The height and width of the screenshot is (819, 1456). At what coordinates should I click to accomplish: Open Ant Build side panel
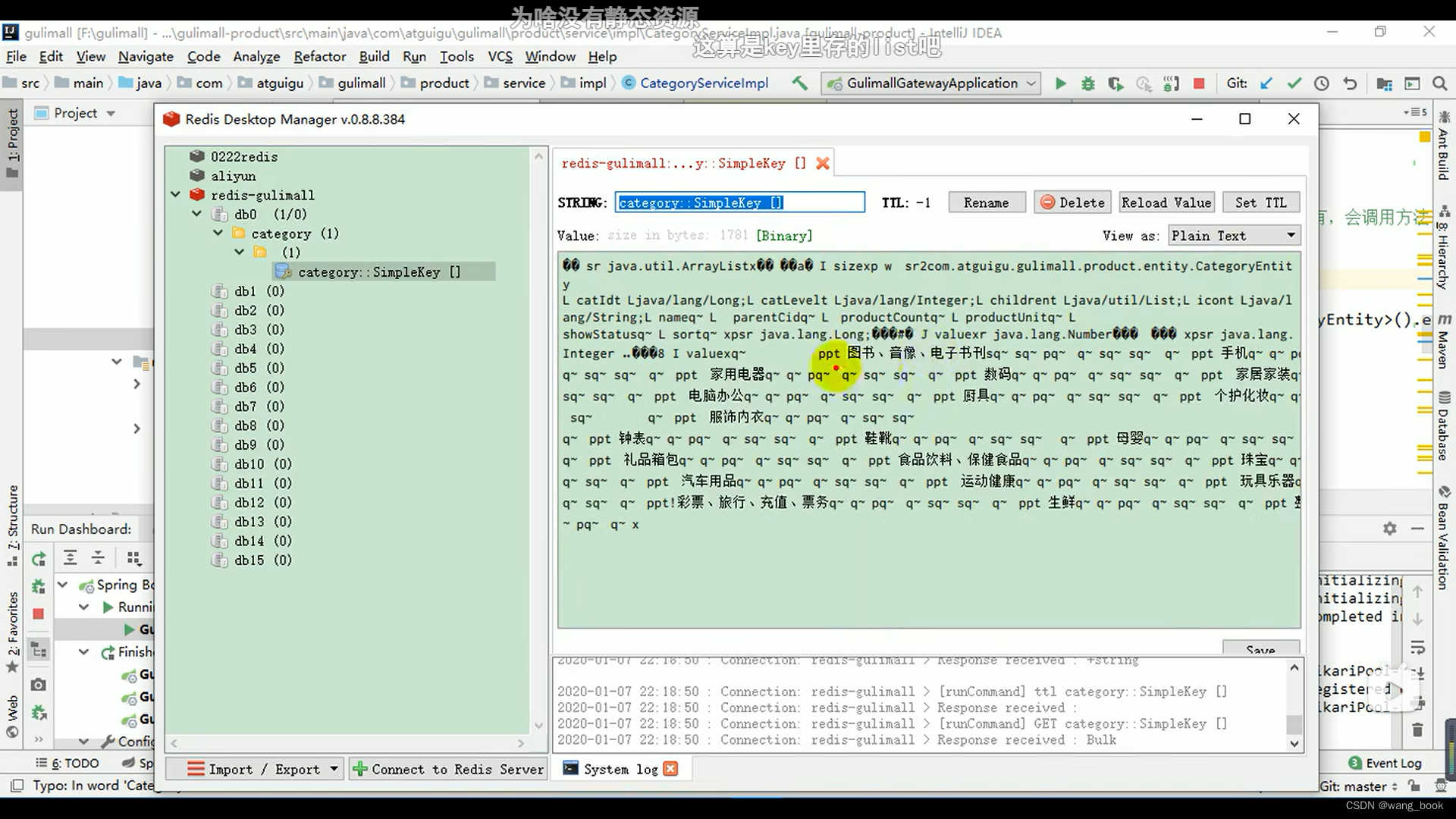click(1444, 146)
